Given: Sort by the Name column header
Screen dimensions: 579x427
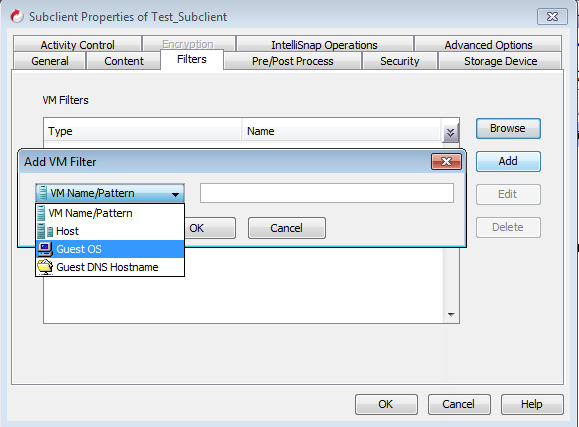Looking at the screenshot, I should point(342,131).
